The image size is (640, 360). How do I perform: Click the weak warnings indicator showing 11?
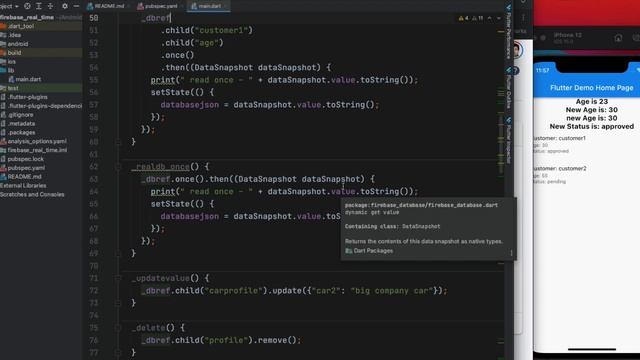478,18
